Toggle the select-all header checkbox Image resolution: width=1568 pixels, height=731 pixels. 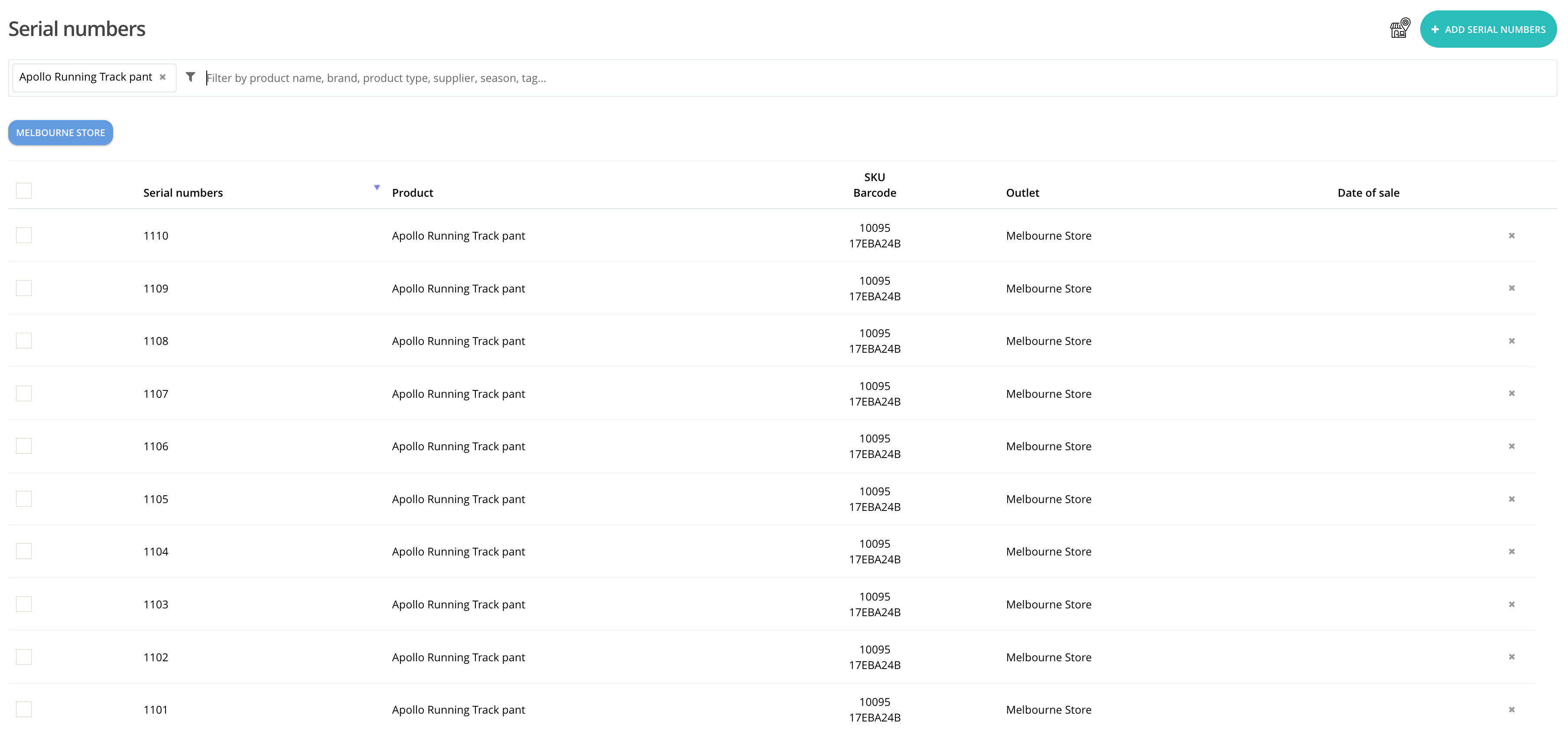[24, 191]
